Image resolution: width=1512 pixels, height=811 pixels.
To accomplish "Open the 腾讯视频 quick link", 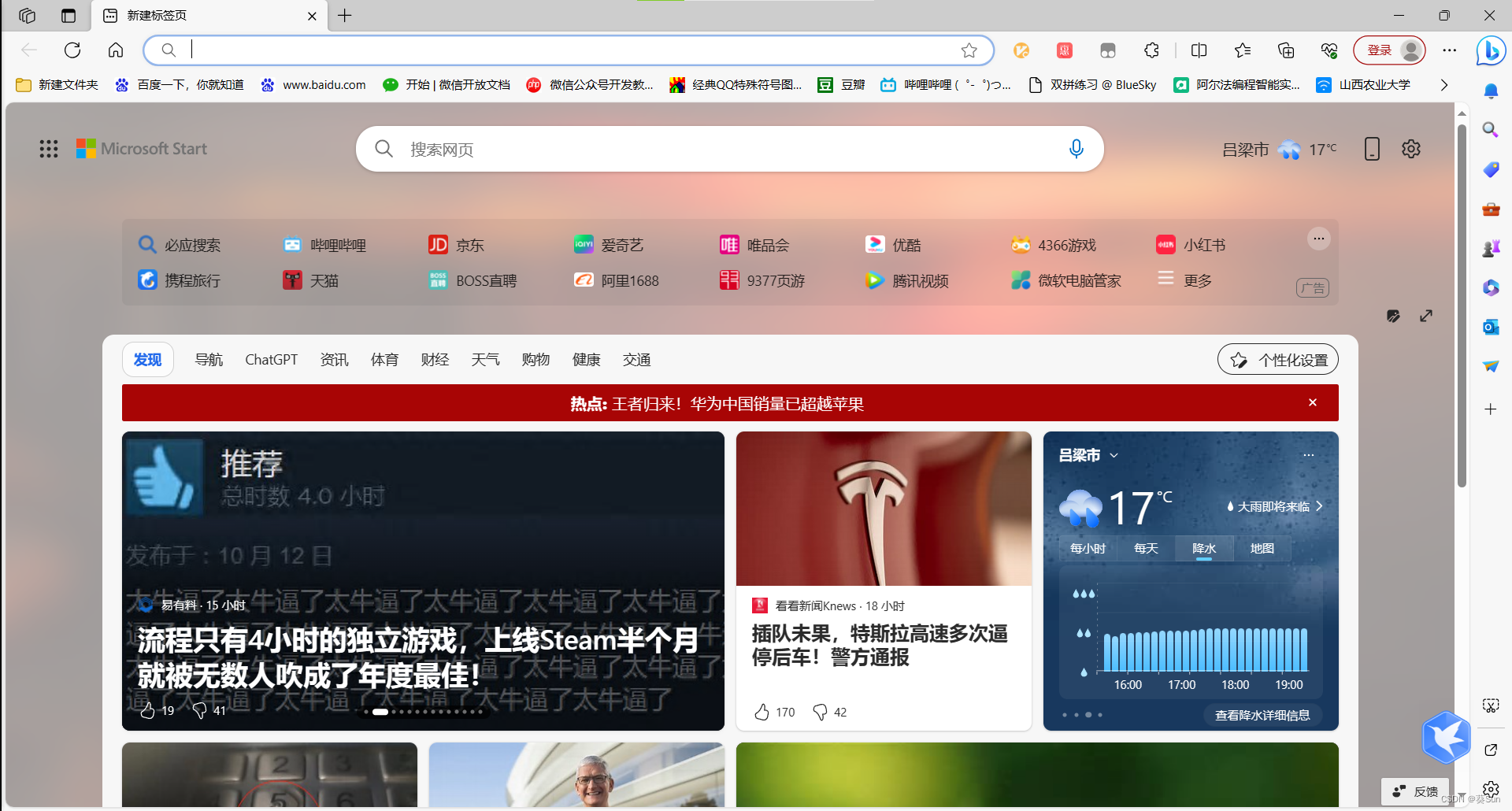I will [907, 280].
